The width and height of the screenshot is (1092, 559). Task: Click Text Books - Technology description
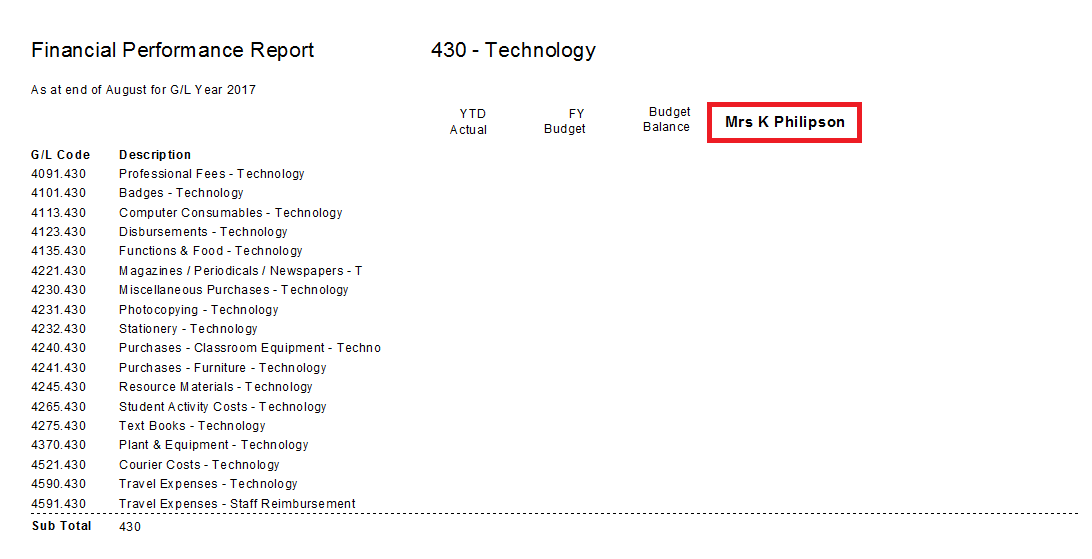[192, 425]
